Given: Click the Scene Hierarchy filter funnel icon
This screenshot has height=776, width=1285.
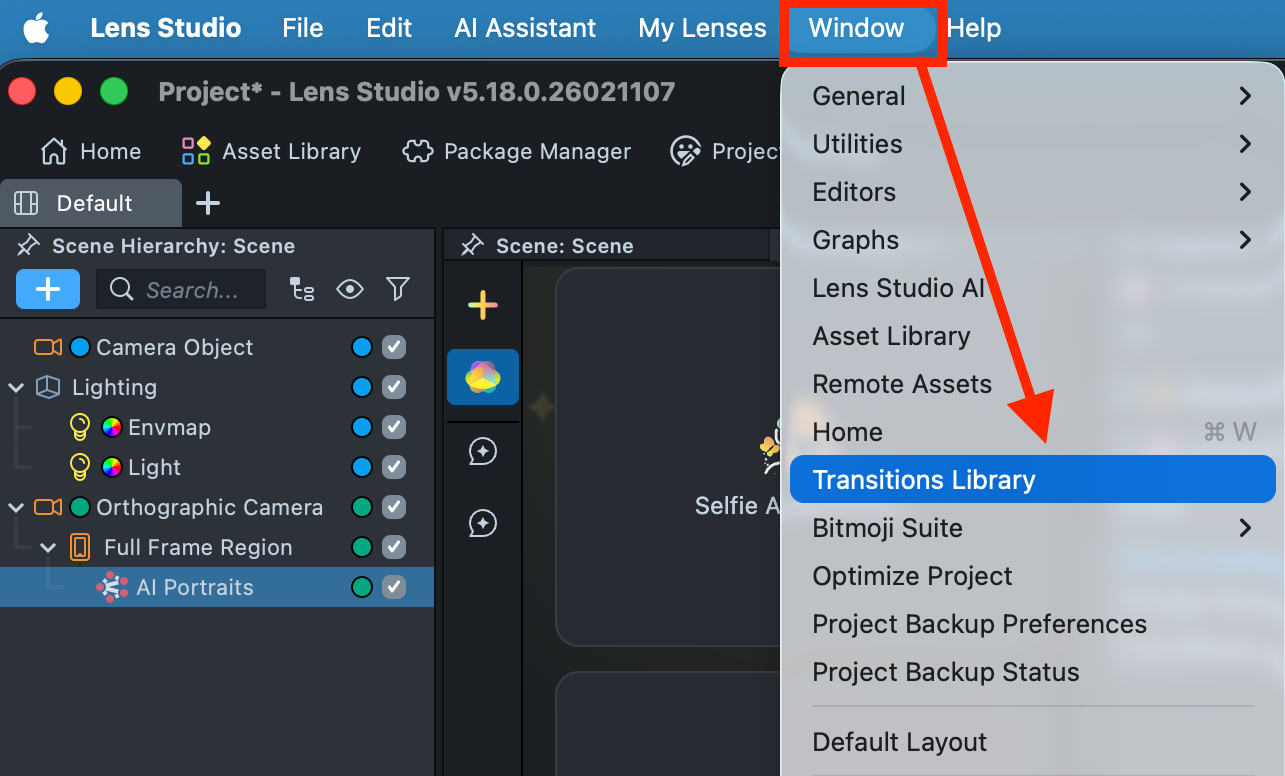Looking at the screenshot, I should [x=398, y=289].
